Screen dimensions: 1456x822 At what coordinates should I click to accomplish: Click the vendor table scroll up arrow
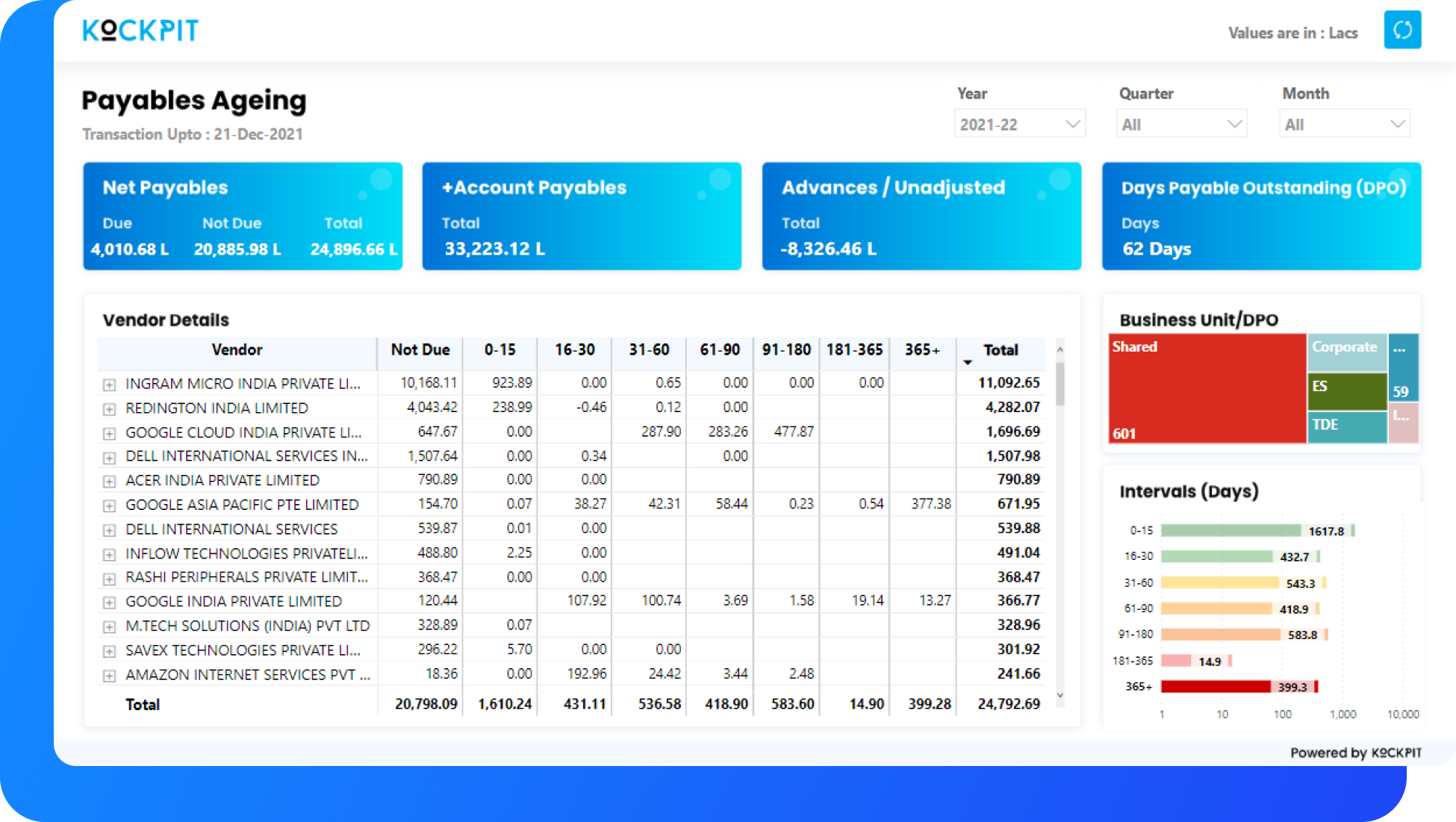[1060, 349]
